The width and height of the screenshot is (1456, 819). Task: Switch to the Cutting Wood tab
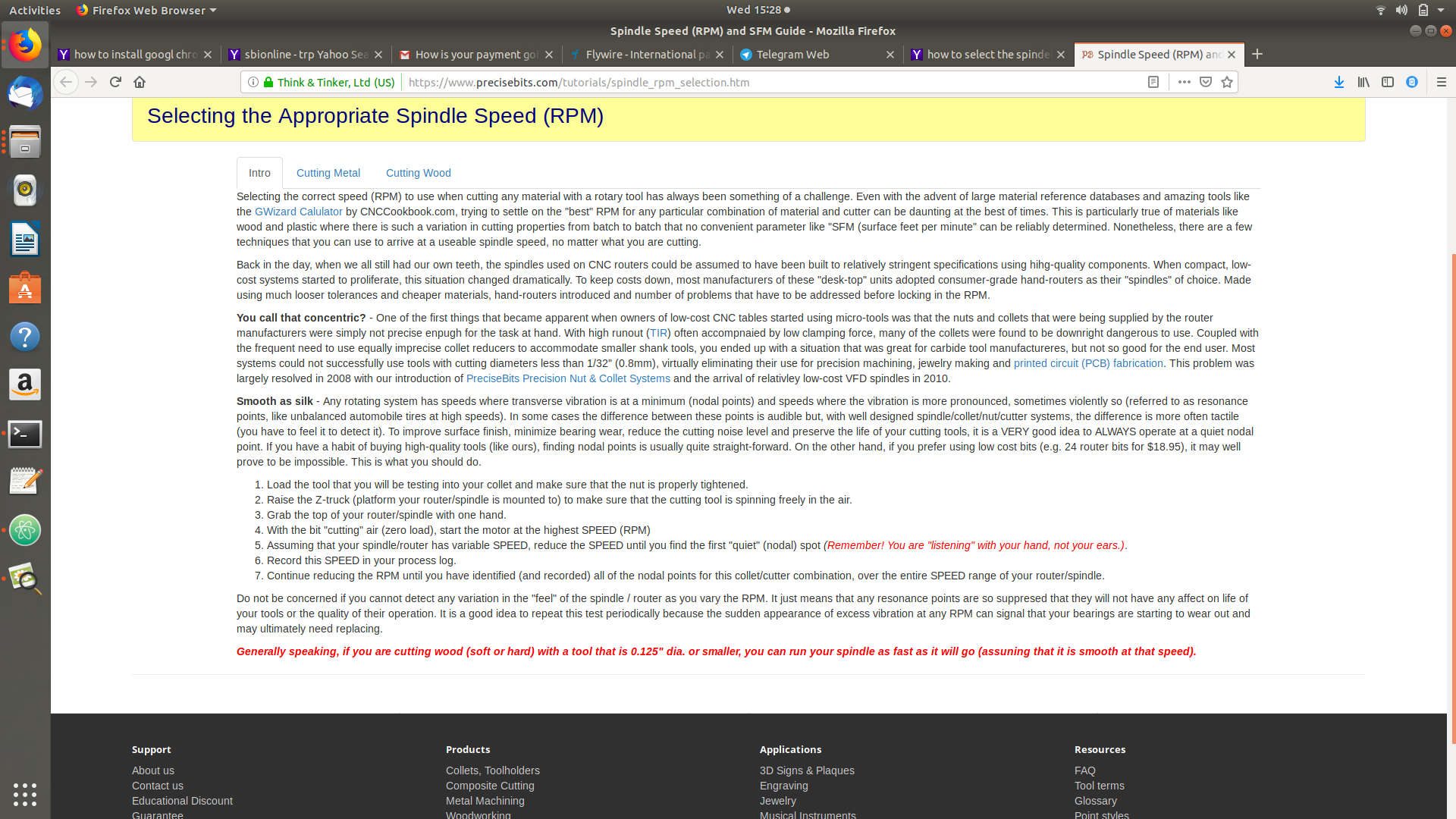418,173
